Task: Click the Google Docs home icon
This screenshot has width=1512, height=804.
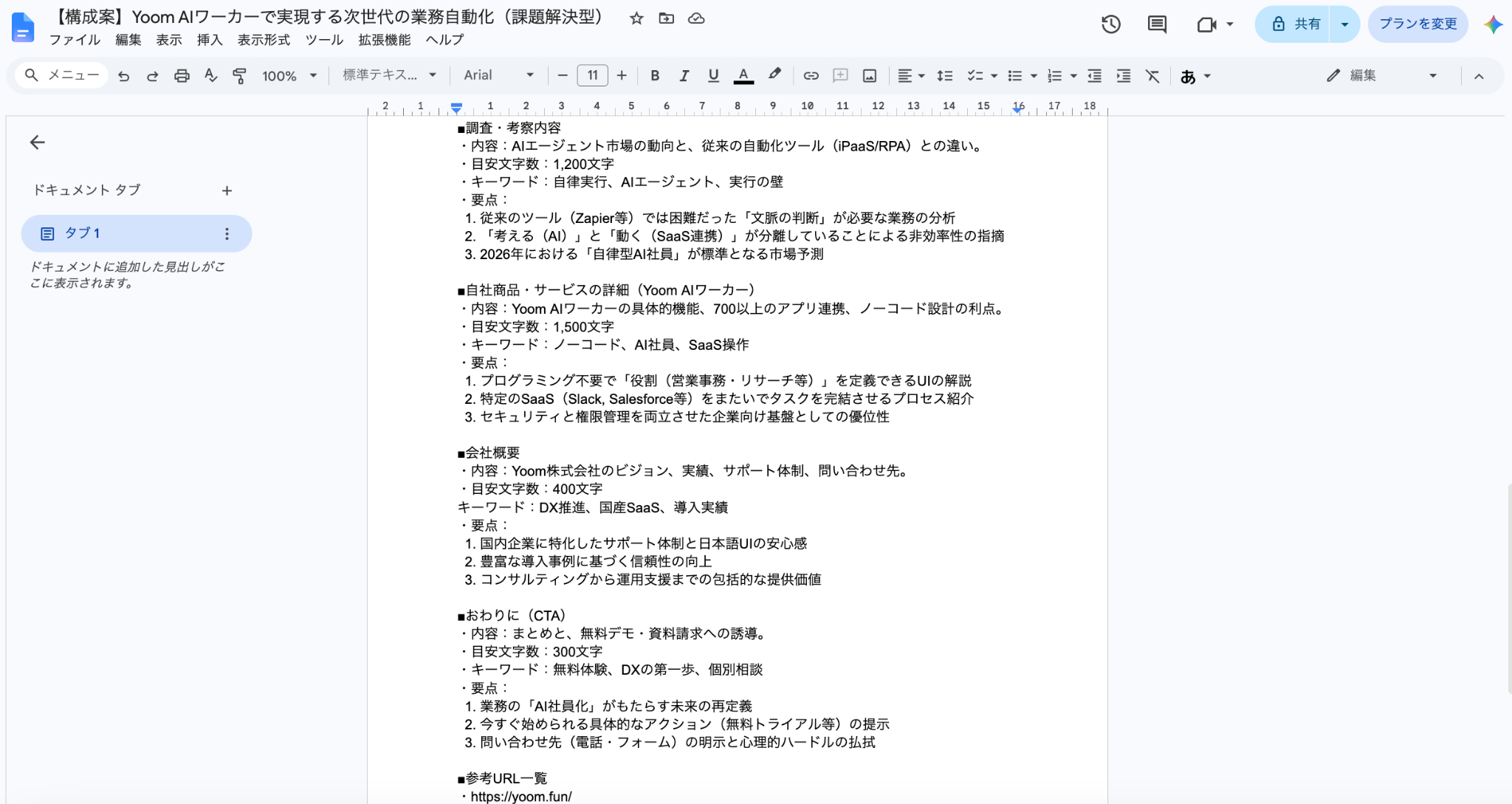Action: 23,27
